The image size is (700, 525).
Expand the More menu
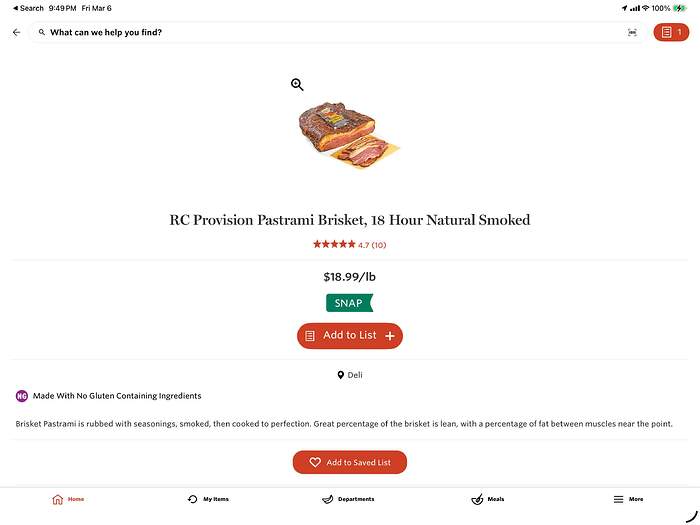628,498
